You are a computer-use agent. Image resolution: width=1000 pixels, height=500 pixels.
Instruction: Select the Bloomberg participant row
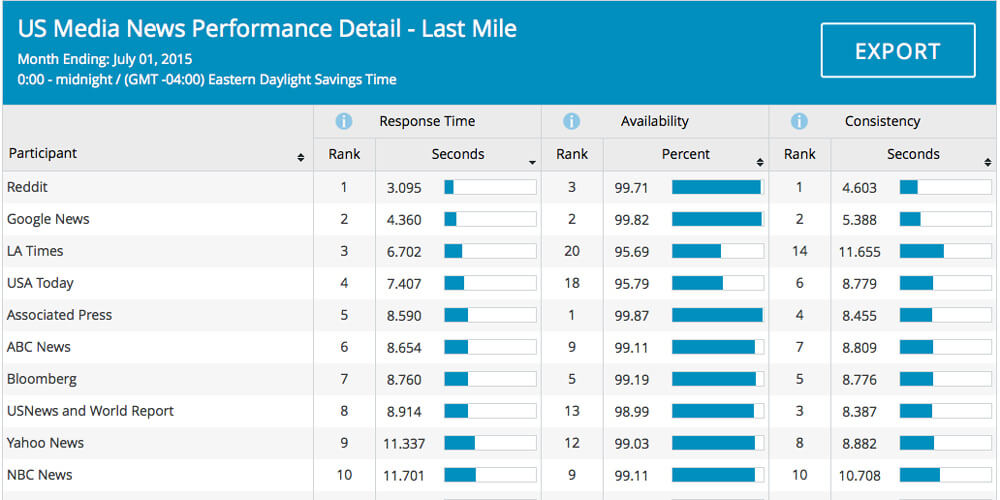coord(500,379)
